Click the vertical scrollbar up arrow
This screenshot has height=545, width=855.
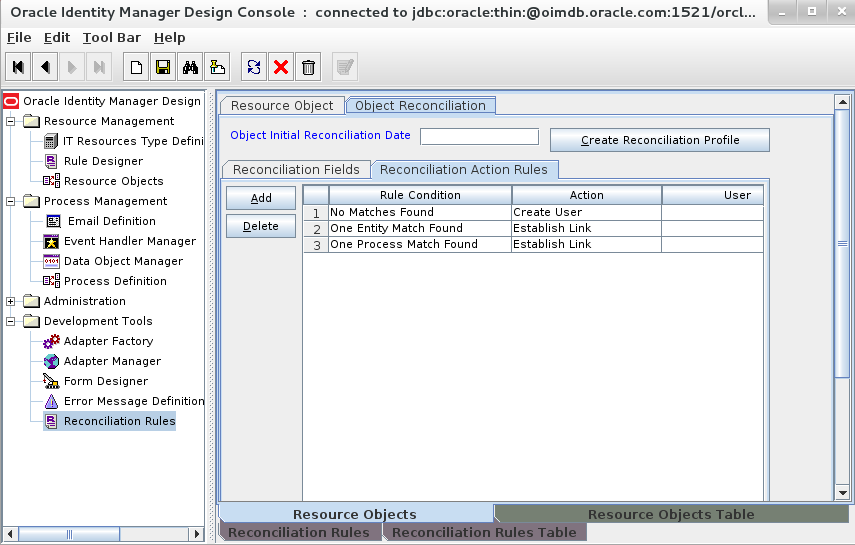pos(842,102)
